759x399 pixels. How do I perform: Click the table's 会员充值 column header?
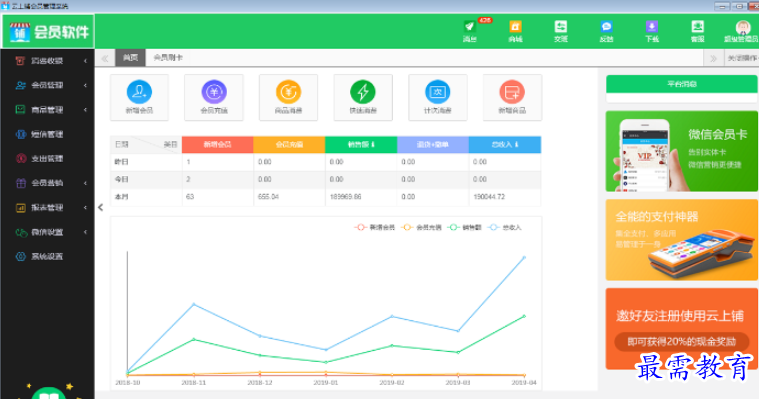click(x=289, y=144)
